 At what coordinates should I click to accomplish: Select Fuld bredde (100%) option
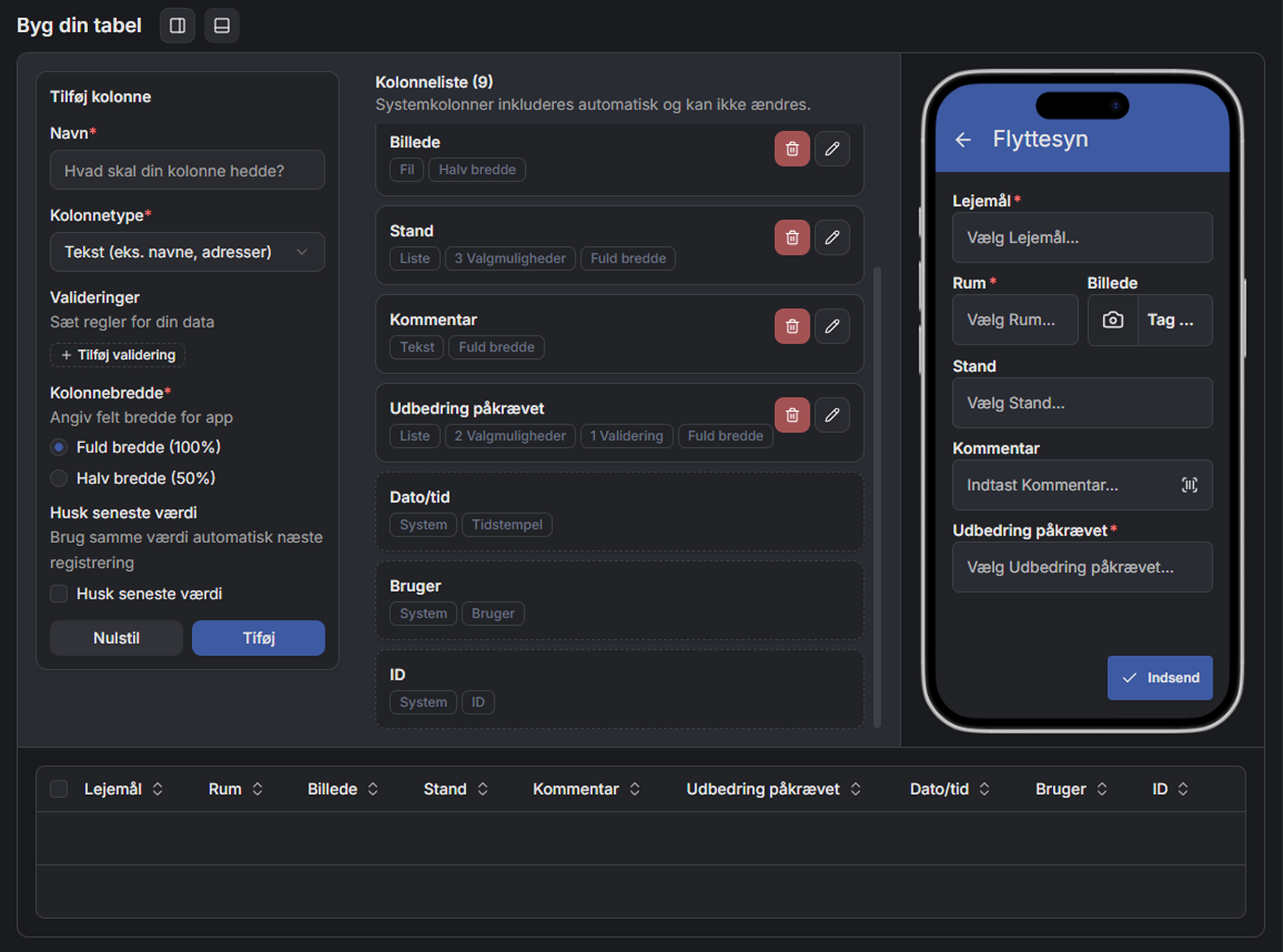click(x=59, y=447)
